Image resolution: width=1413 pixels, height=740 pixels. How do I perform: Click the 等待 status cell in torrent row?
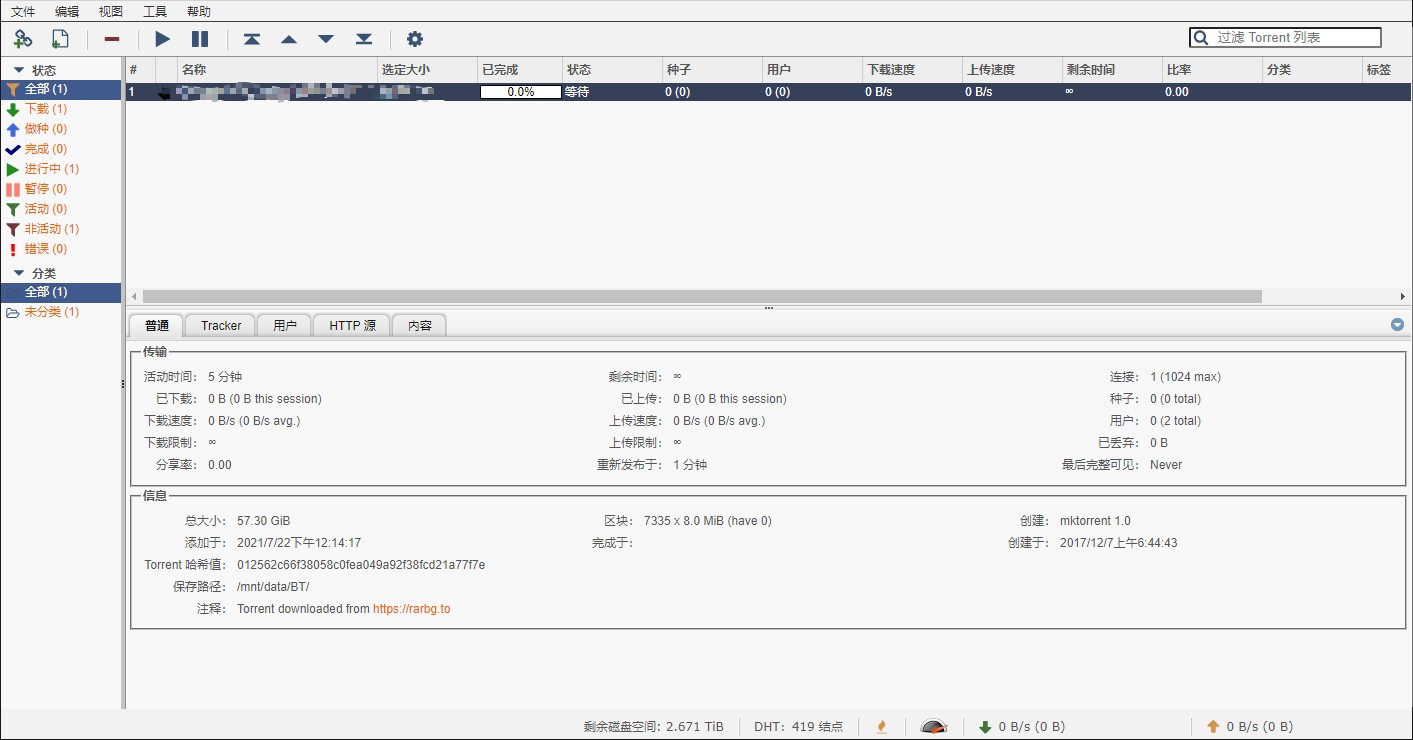[x=577, y=91]
